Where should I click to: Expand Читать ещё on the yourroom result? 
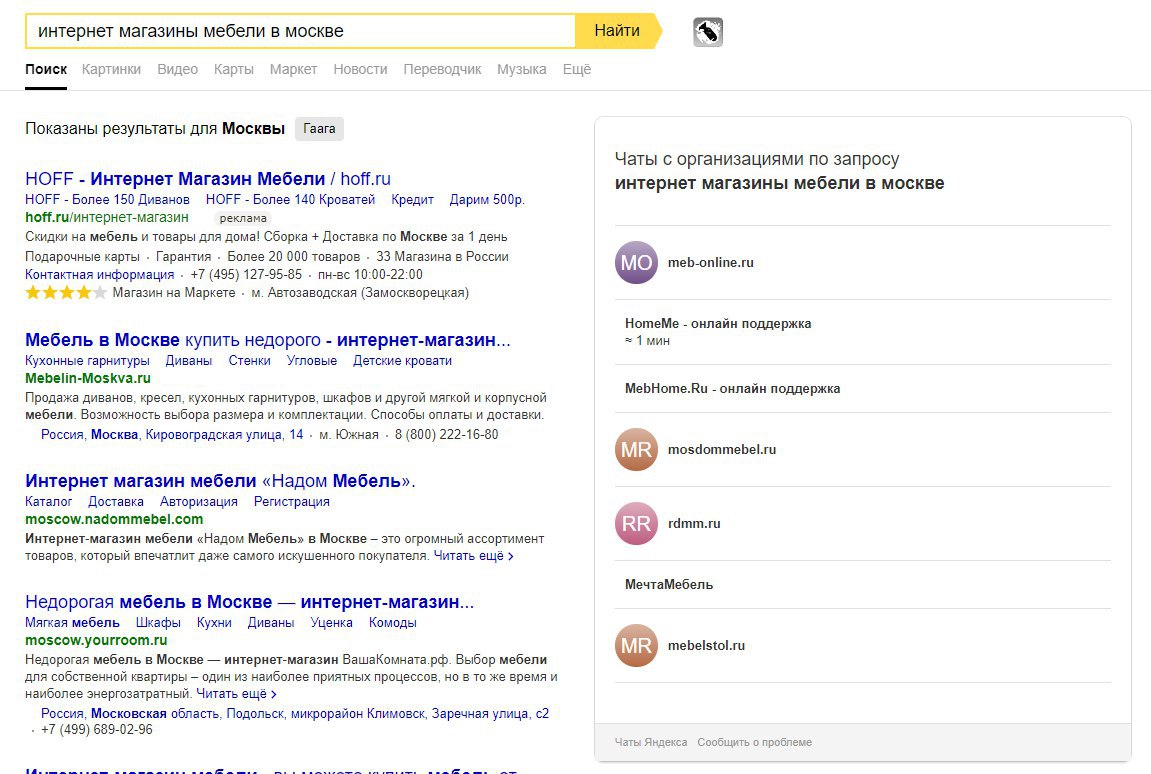236,693
